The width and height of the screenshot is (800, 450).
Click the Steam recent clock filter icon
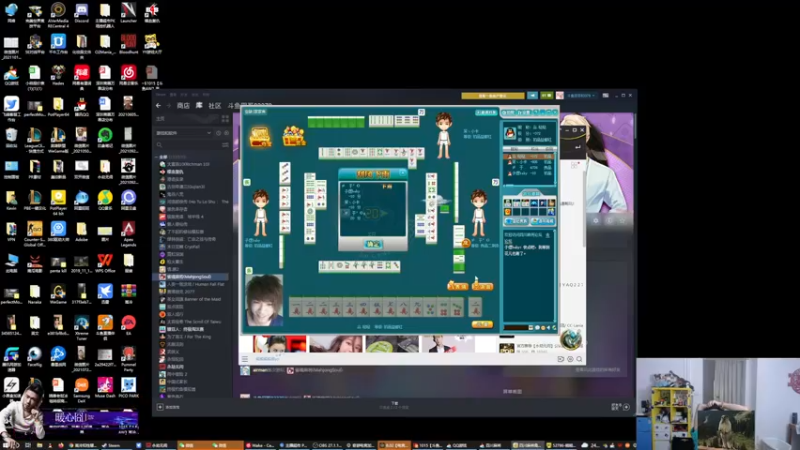218,133
